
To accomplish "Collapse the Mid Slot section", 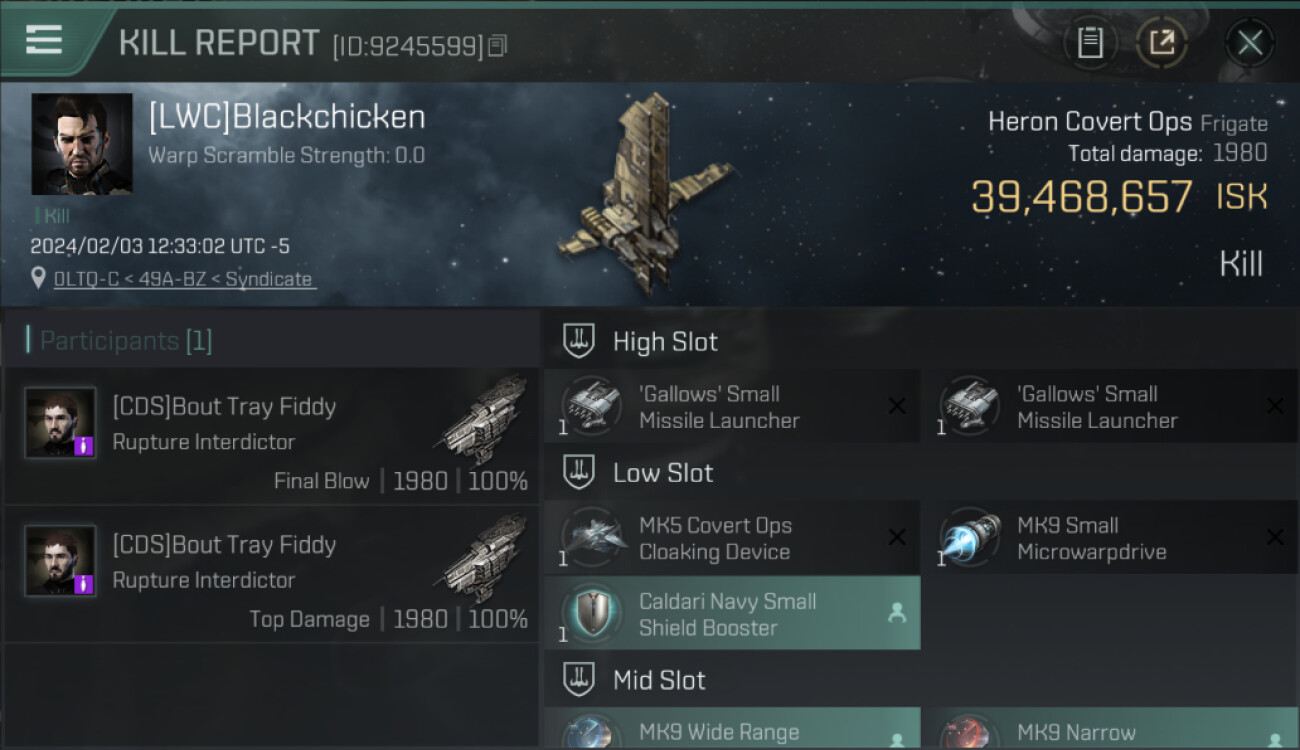I will click(x=579, y=680).
